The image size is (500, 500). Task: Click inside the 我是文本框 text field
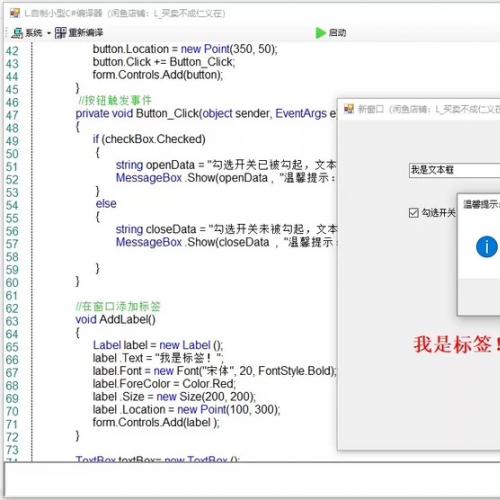[x=454, y=170]
